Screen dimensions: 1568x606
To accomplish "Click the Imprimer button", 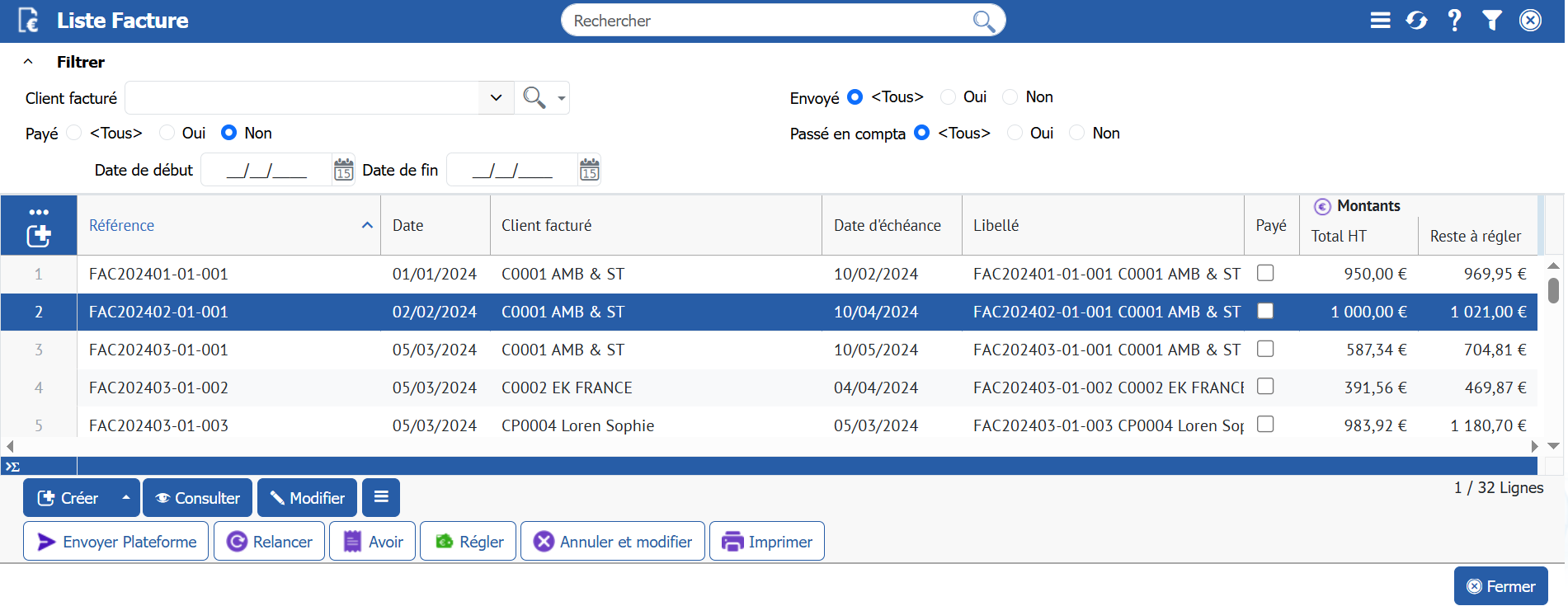I will [x=766, y=542].
